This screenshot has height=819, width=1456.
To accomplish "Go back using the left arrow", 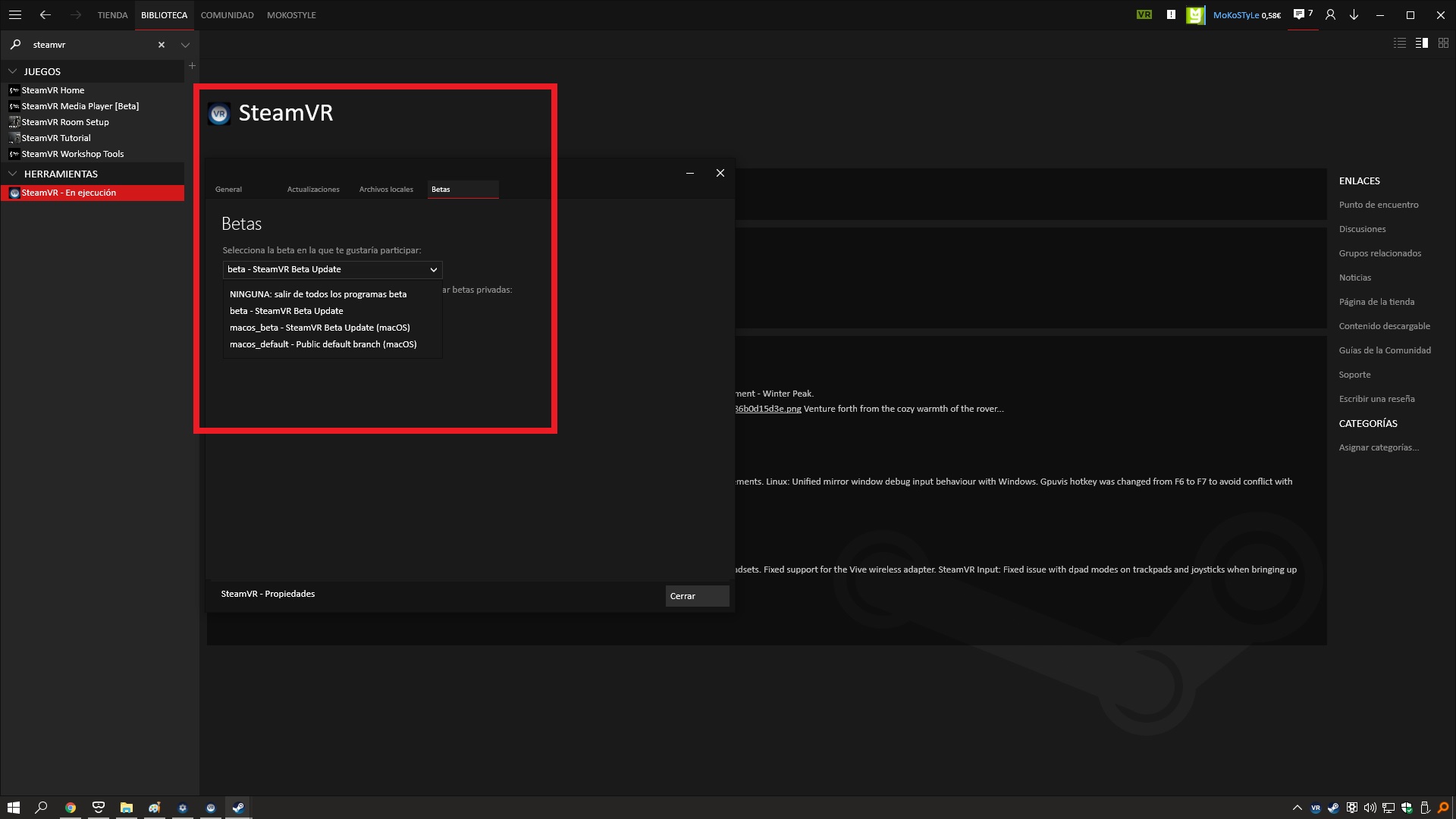I will click(x=45, y=14).
